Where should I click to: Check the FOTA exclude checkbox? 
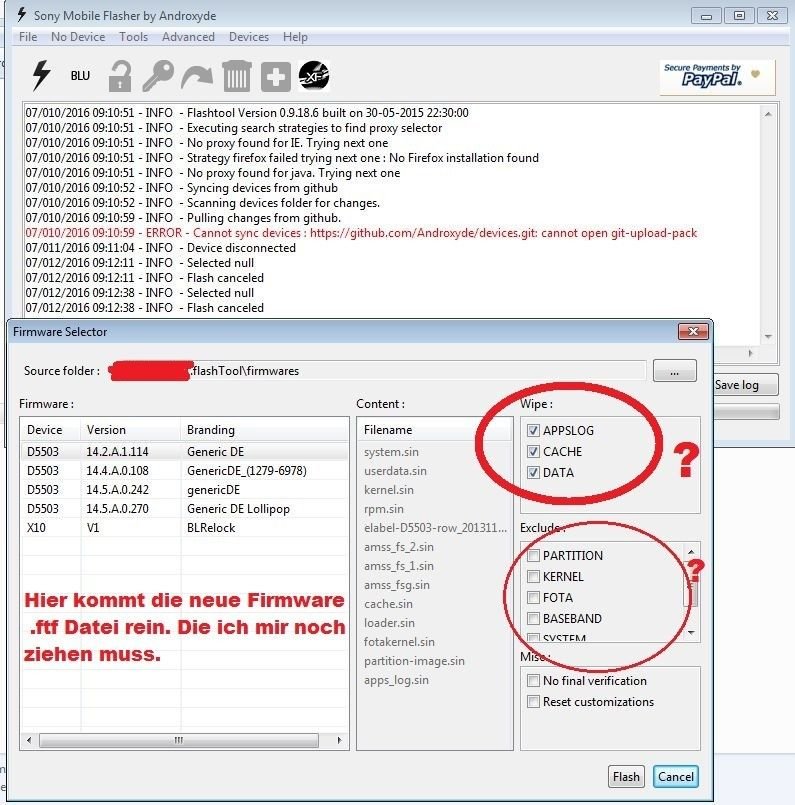click(x=533, y=597)
